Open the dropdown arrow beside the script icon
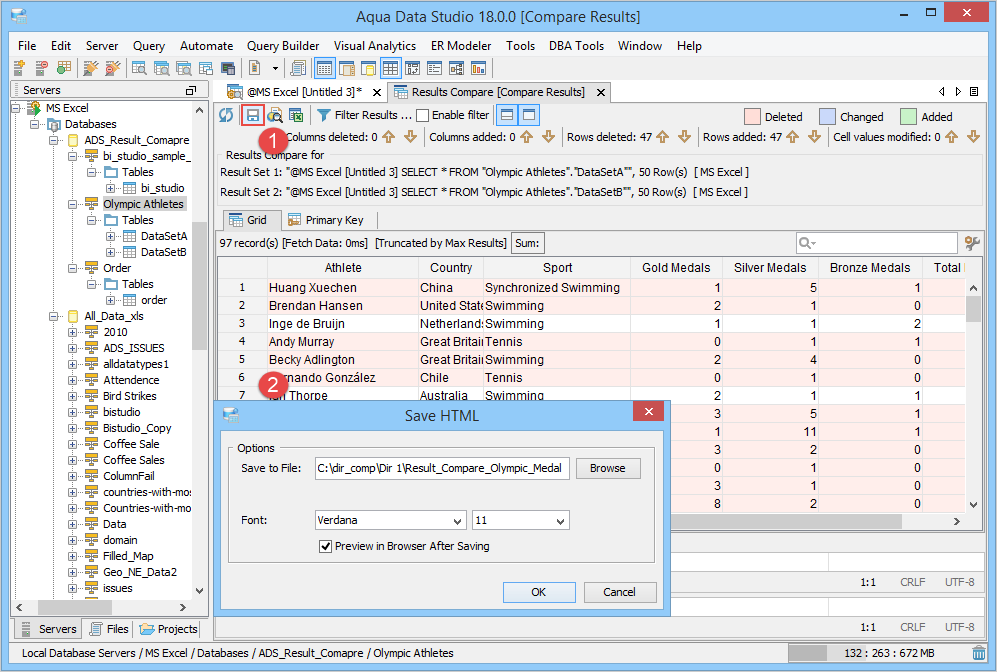This screenshot has width=997, height=672. click(275, 68)
